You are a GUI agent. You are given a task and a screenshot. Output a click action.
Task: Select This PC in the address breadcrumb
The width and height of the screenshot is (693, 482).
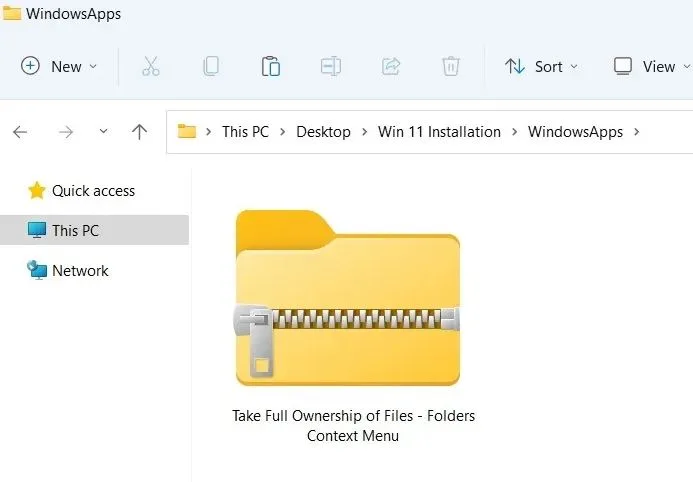(x=245, y=132)
